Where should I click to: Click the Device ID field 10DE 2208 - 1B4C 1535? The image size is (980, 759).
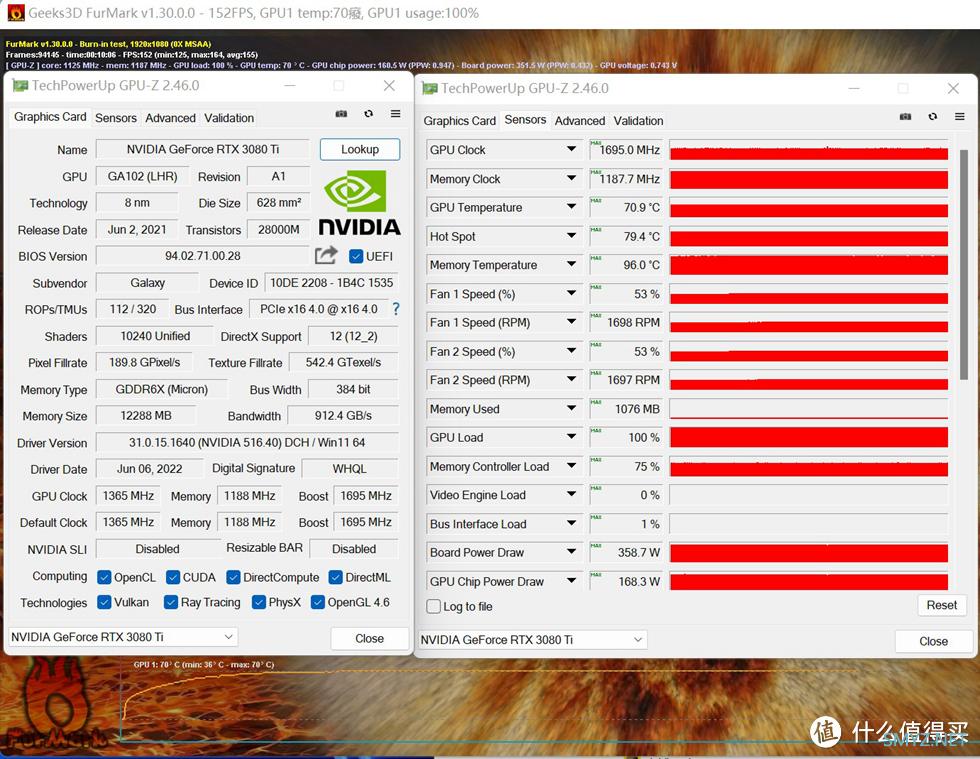331,283
